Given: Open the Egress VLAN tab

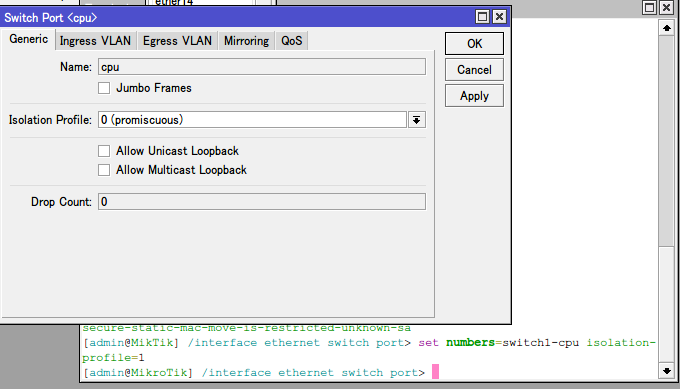Looking at the screenshot, I should tap(177, 41).
